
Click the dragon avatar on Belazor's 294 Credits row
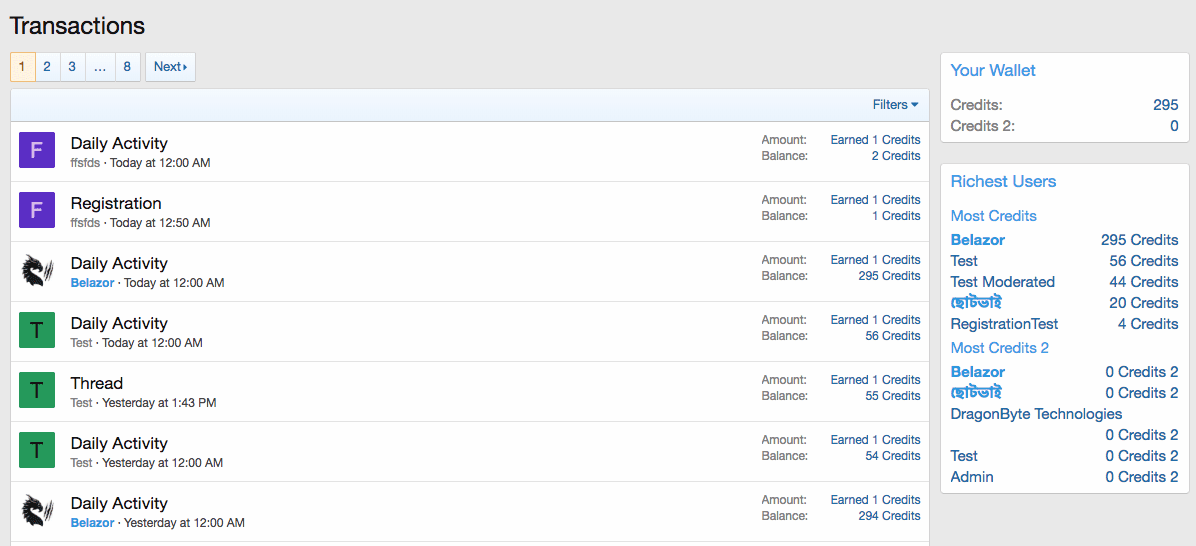37,511
